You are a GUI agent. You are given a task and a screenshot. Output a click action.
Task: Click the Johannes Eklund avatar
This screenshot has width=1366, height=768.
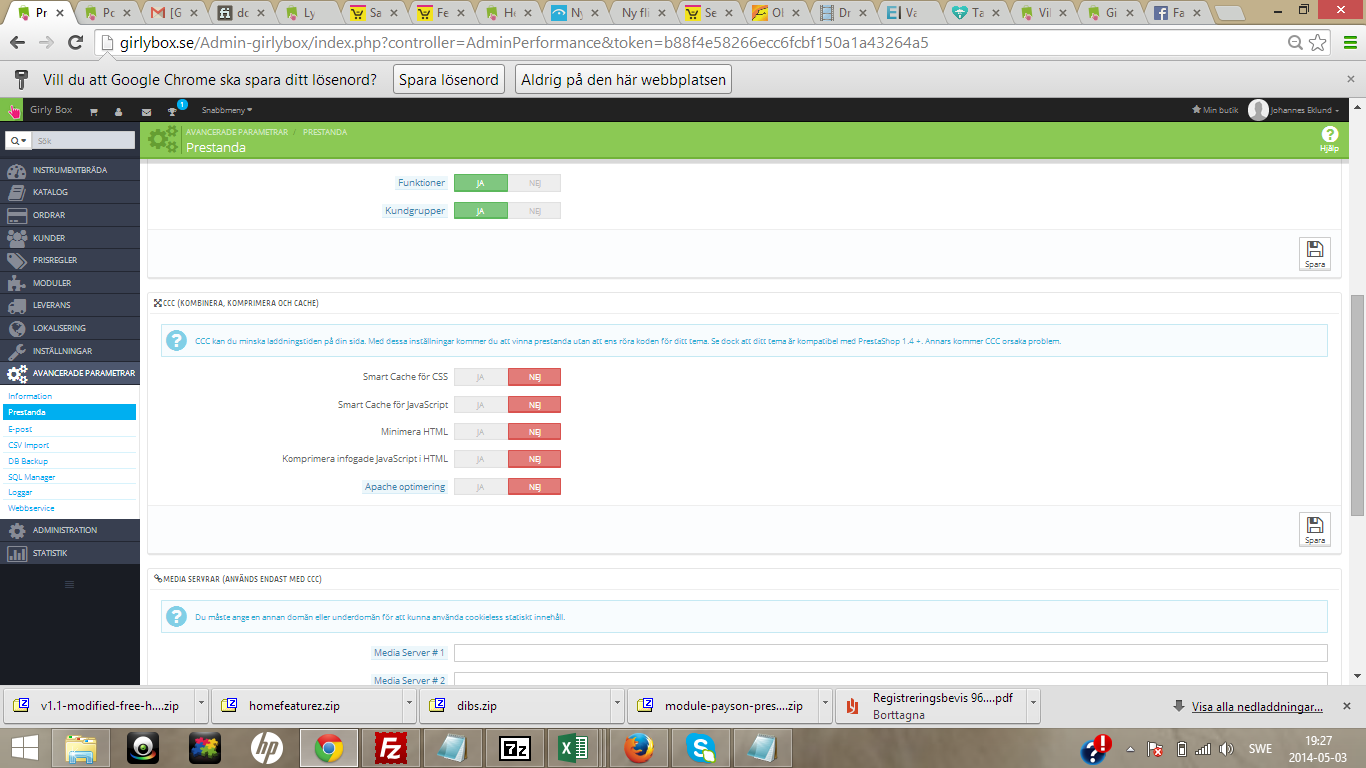(x=1258, y=110)
